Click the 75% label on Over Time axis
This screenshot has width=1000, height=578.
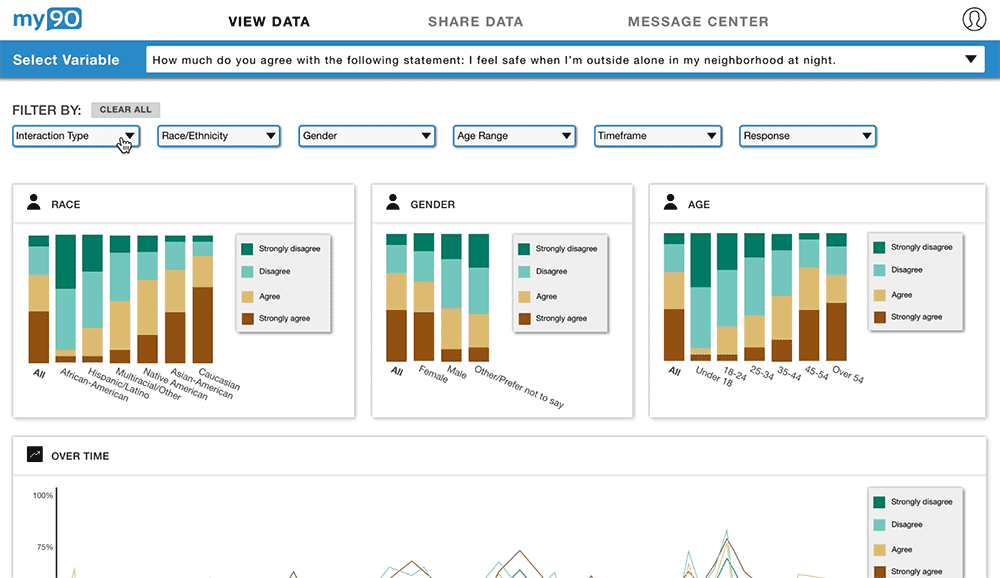pos(45,547)
